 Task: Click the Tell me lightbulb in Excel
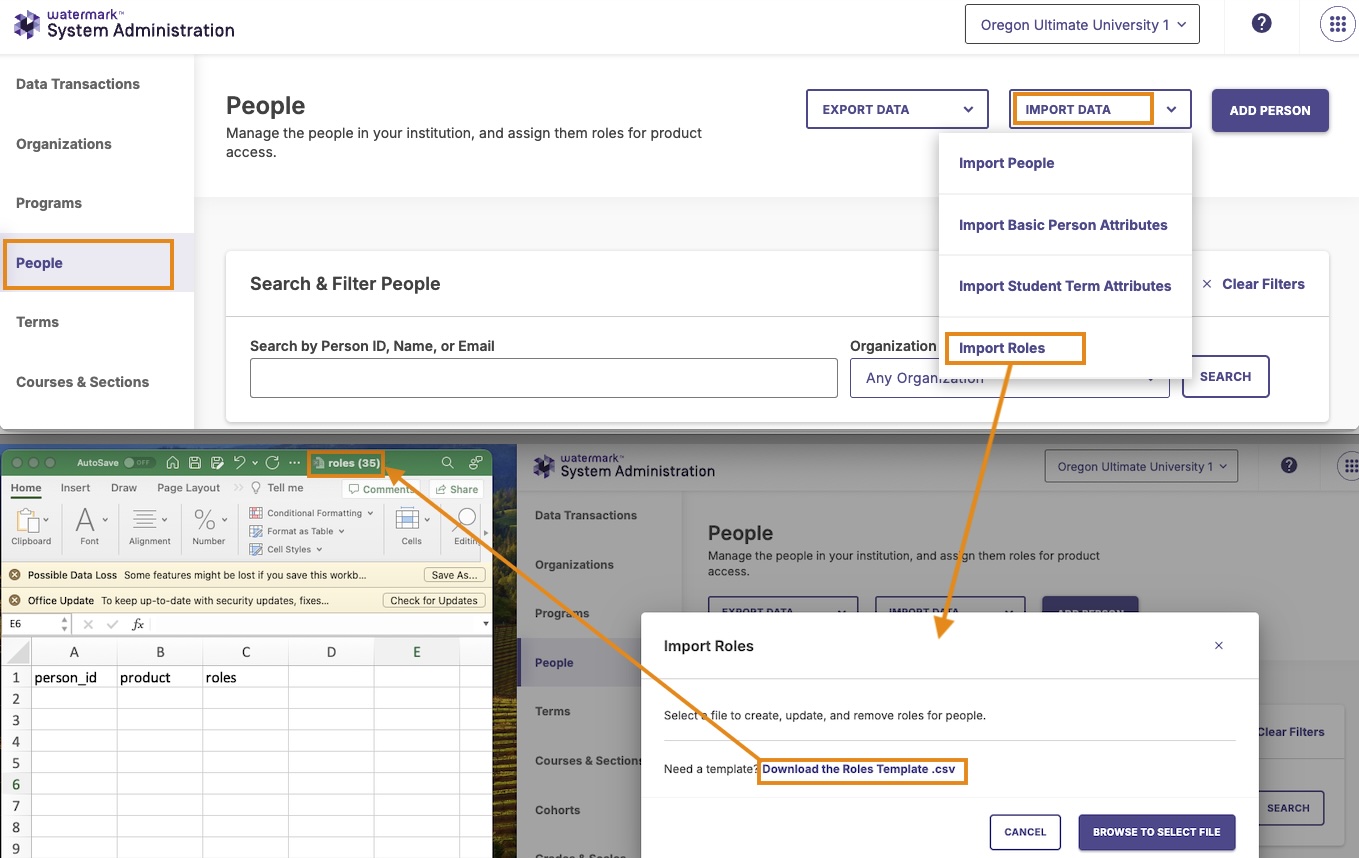(x=257, y=488)
